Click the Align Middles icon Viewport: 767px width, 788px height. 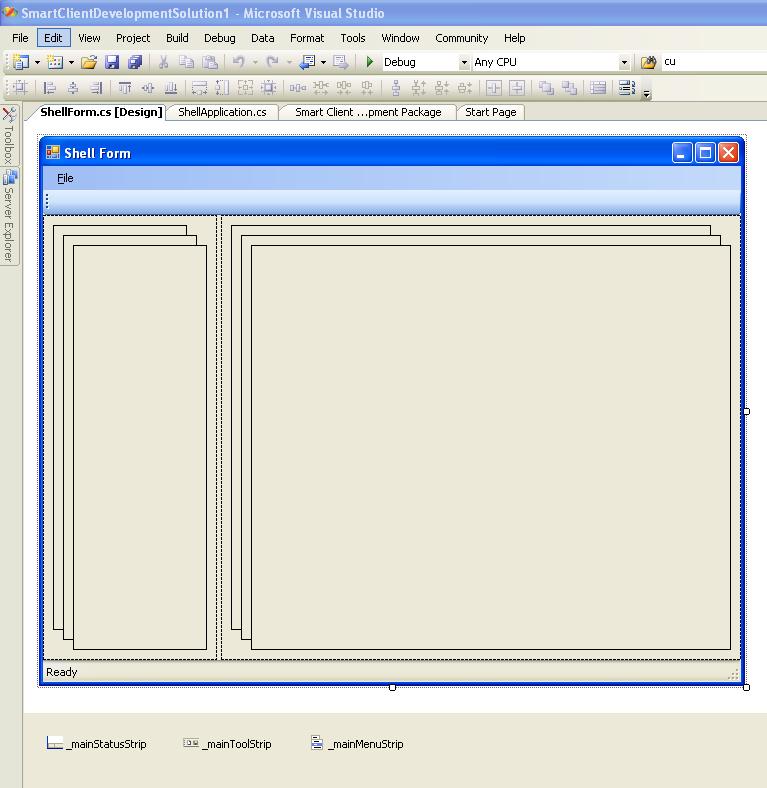click(148, 88)
